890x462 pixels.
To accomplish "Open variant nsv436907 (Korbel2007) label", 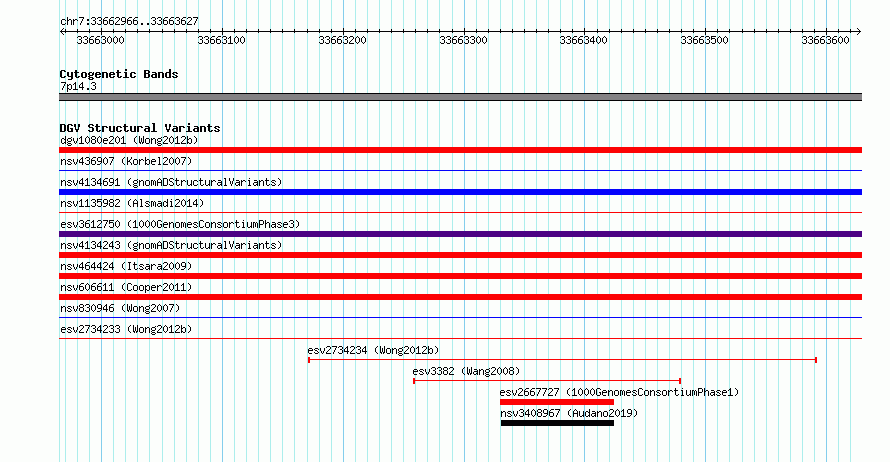I will 126,161.
